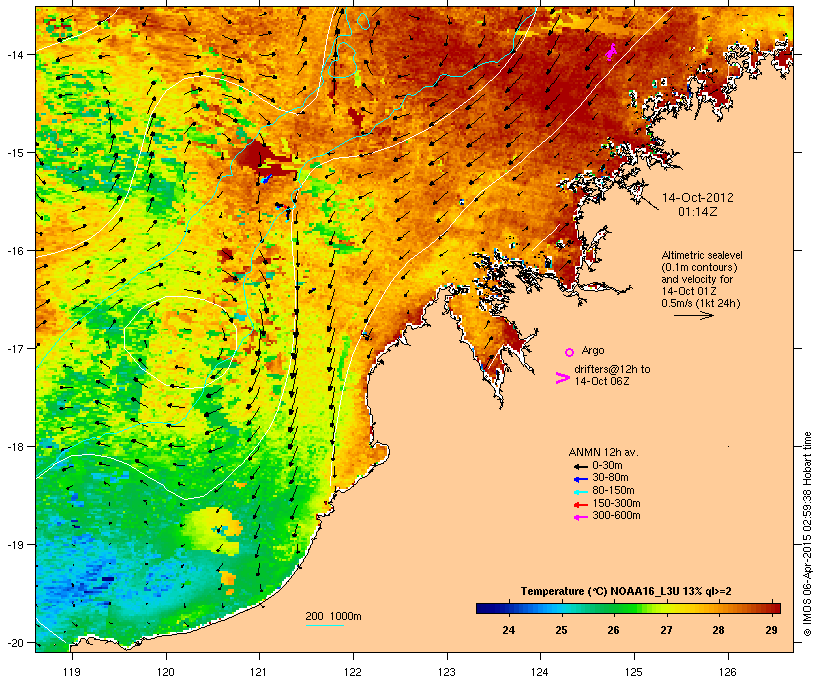Click the '80-150m' depth label
Image resolution: width=820 pixels, height=680 pixels.
pos(613,491)
